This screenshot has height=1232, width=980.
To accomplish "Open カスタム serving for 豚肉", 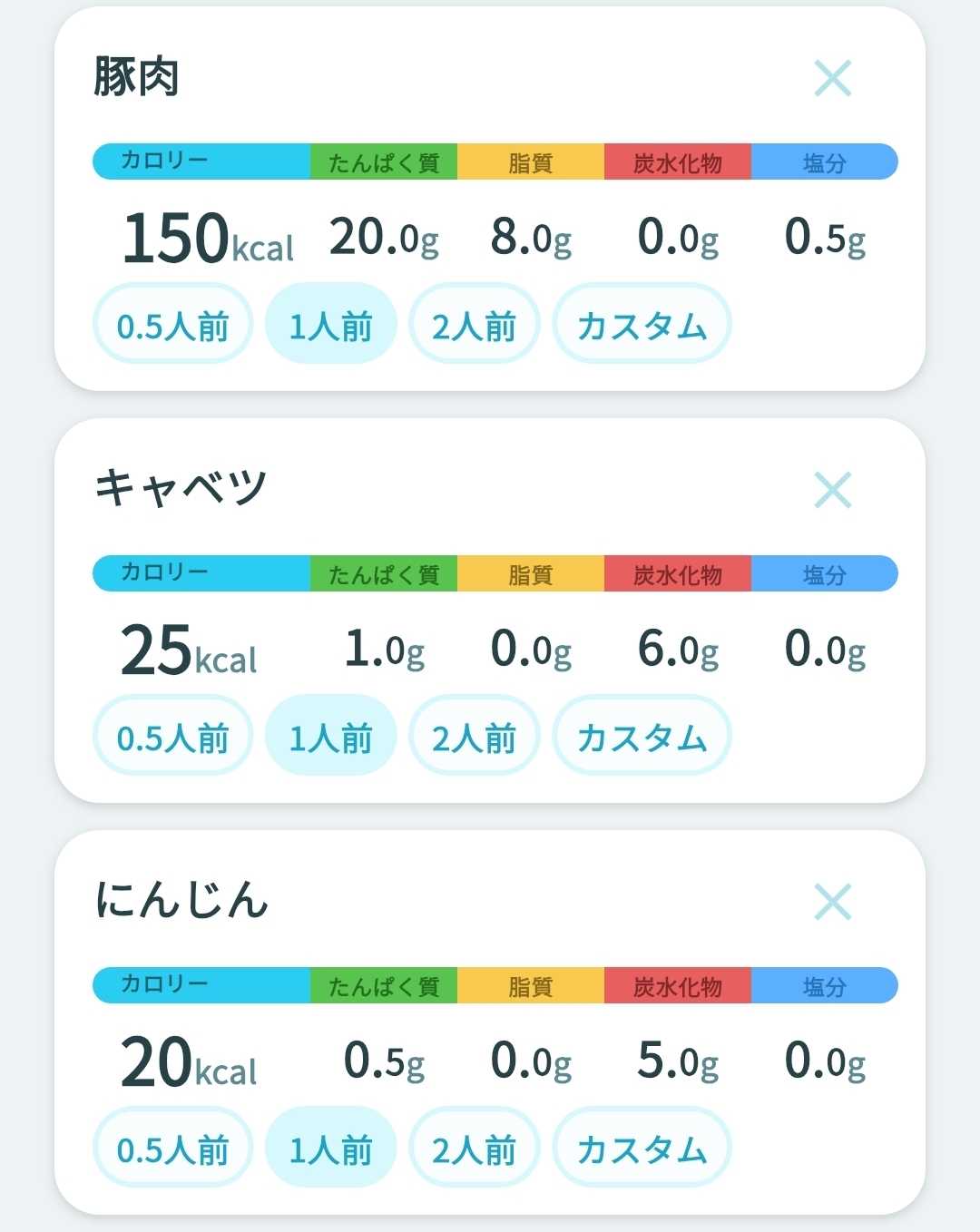I will point(642,324).
